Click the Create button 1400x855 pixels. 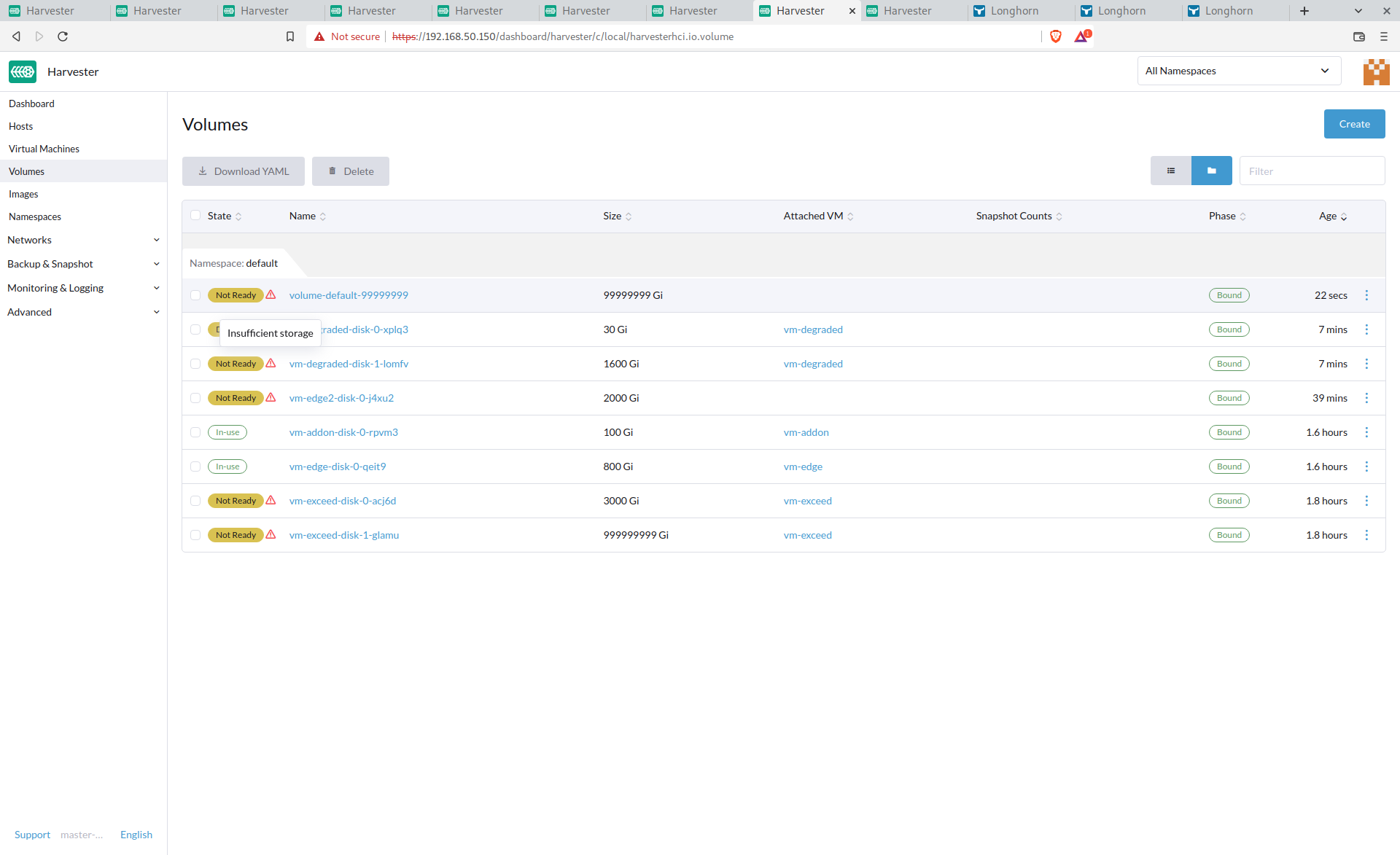coord(1354,124)
